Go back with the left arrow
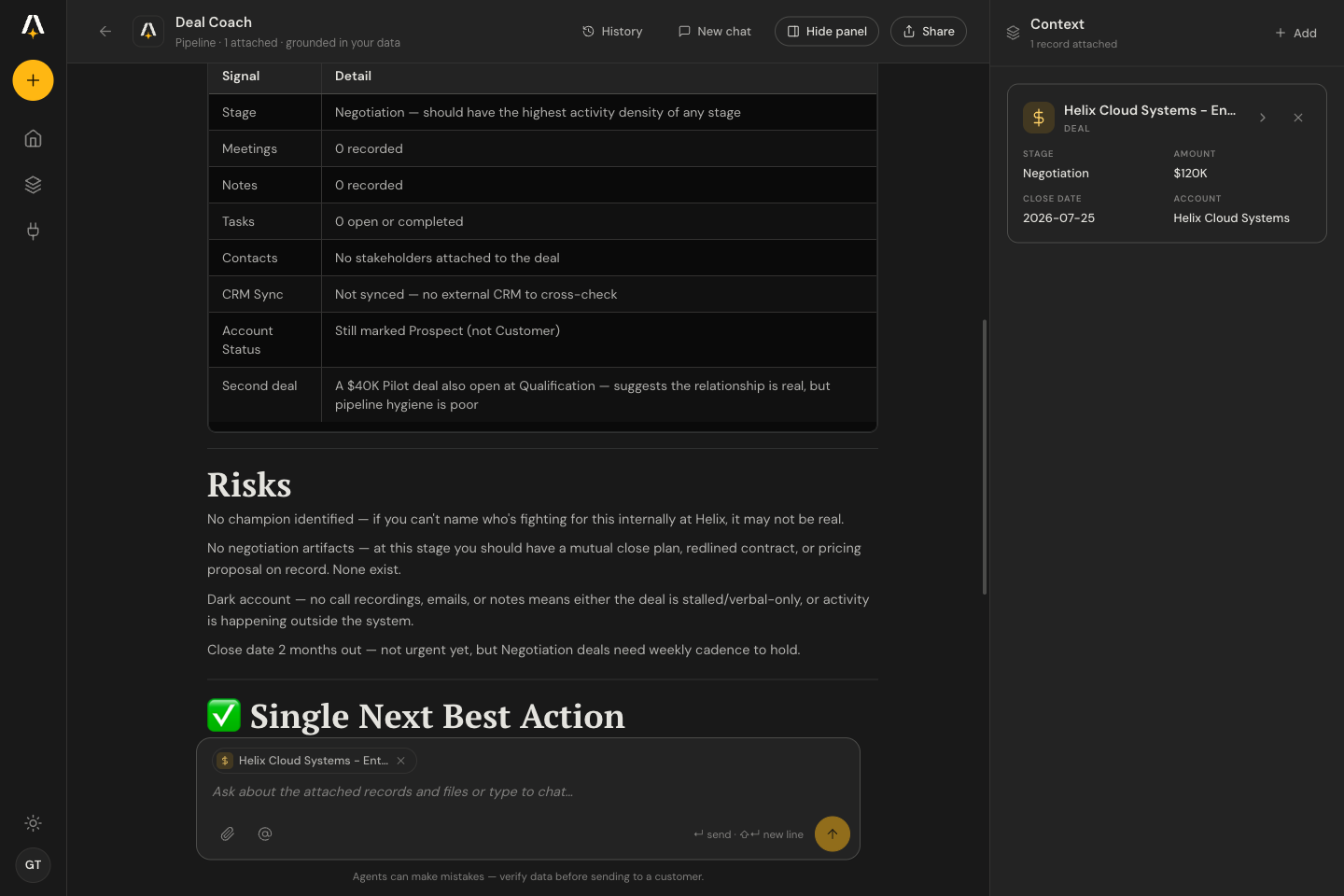Screen dimensions: 1344x896 click(x=105, y=32)
